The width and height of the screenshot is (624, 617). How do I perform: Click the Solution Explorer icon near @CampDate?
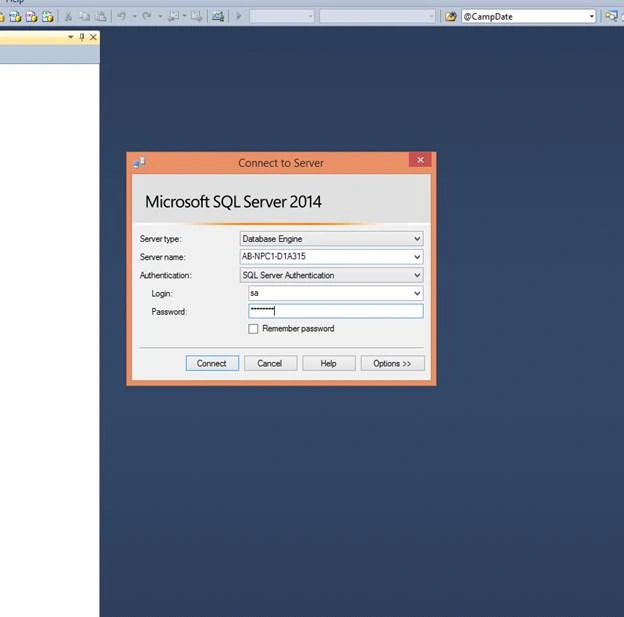(x=611, y=17)
